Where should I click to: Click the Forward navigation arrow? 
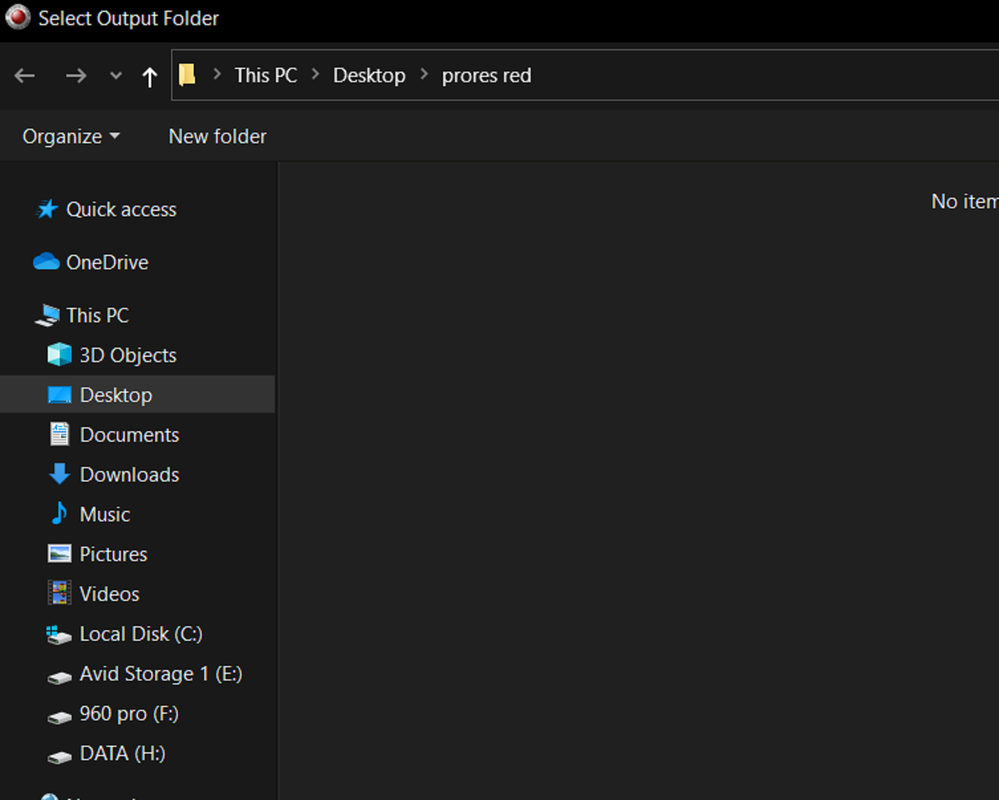point(76,76)
